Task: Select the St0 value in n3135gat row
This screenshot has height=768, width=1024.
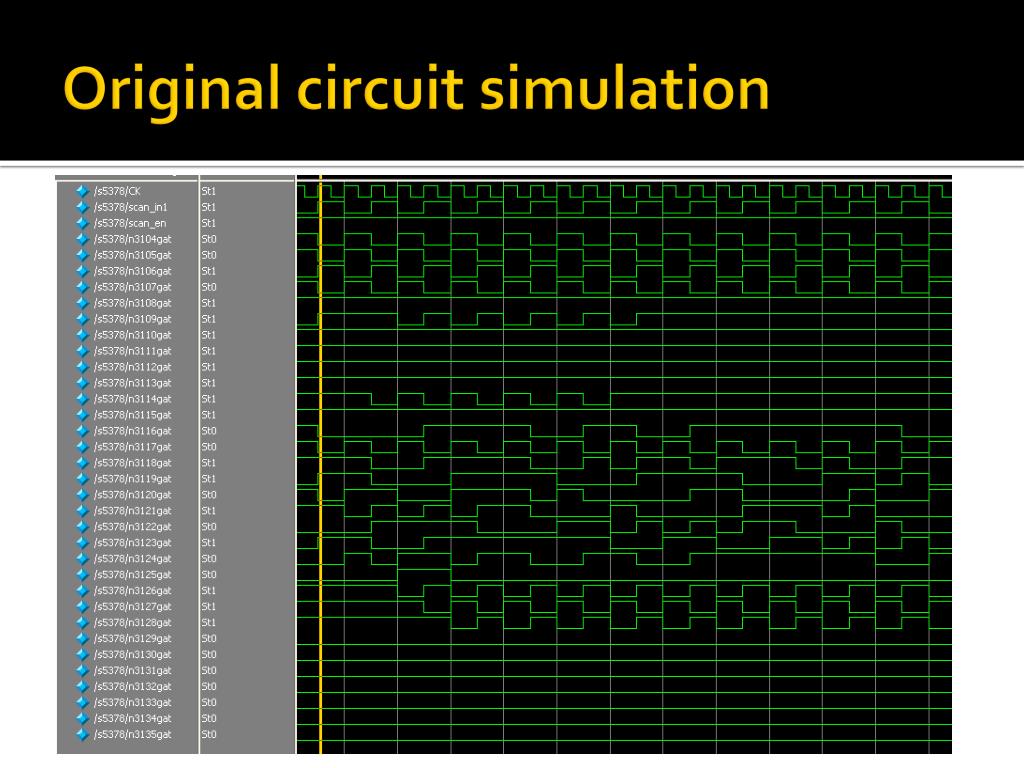Action: [x=208, y=735]
